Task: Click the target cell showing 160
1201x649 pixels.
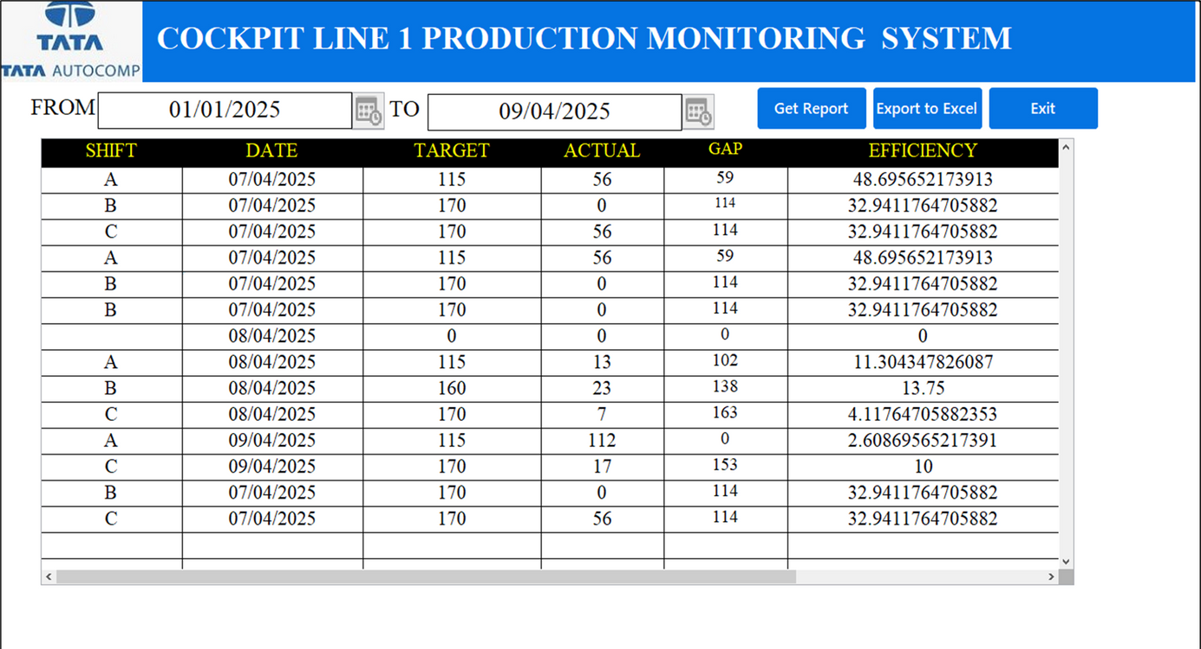Action: click(452, 388)
